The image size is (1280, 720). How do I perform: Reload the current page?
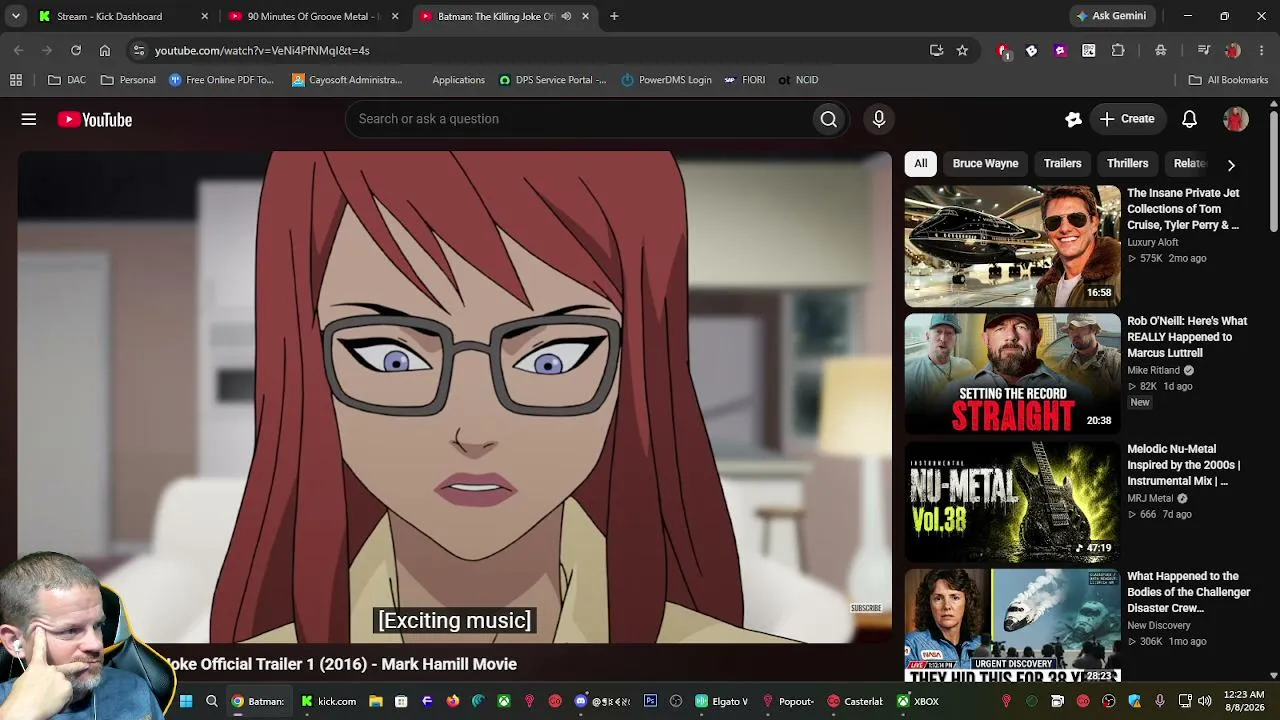pos(76,50)
